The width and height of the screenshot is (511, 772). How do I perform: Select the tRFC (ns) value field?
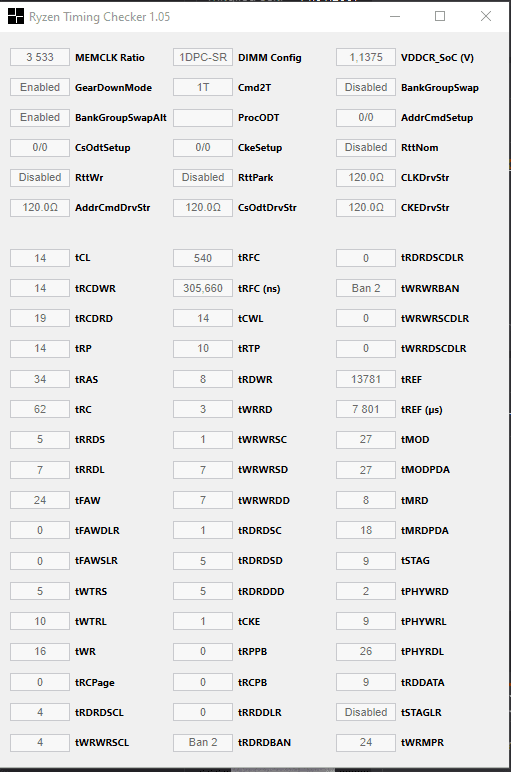(x=203, y=288)
